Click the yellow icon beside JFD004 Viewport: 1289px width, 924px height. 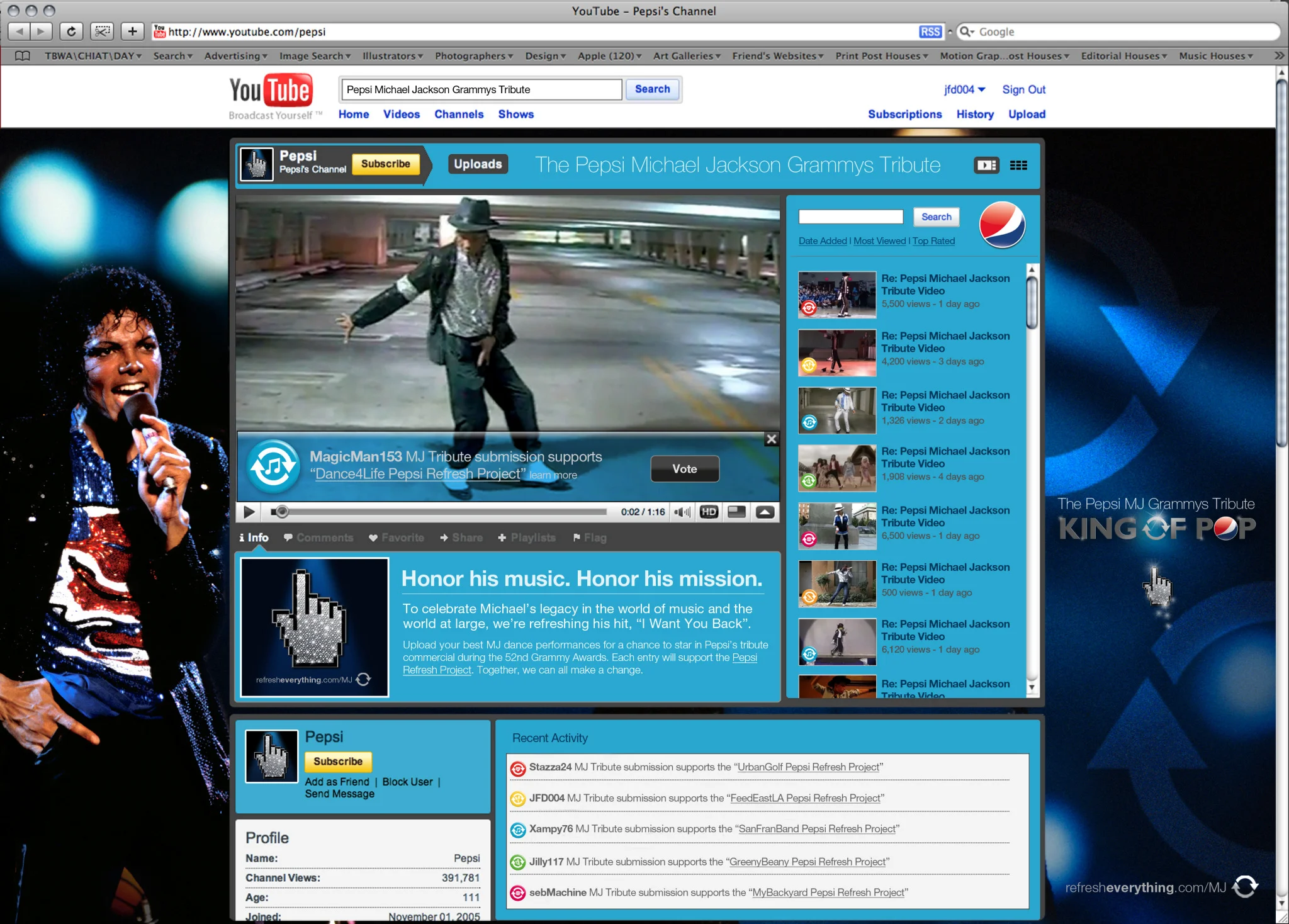pos(517,799)
